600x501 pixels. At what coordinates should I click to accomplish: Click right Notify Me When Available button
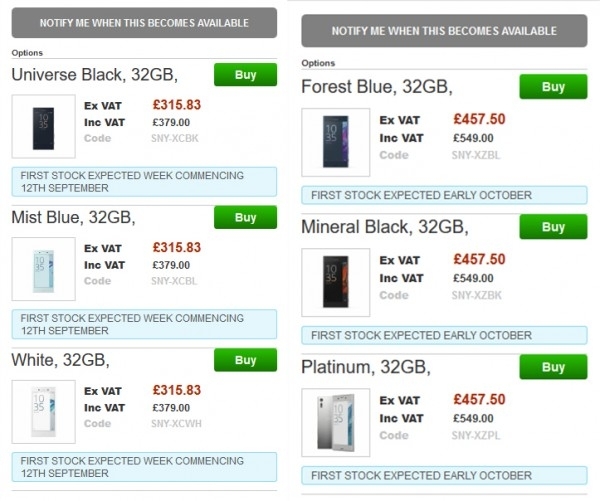click(x=444, y=31)
